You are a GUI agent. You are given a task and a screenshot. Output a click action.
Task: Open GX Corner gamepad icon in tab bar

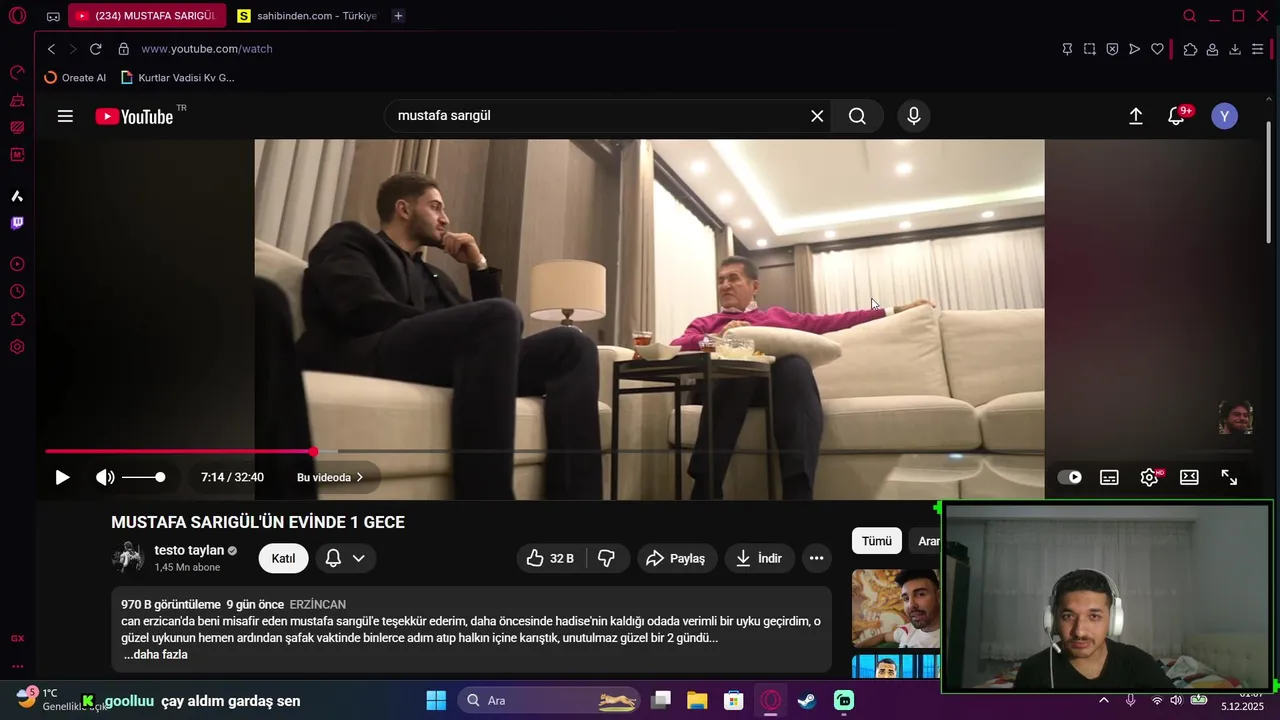(53, 16)
